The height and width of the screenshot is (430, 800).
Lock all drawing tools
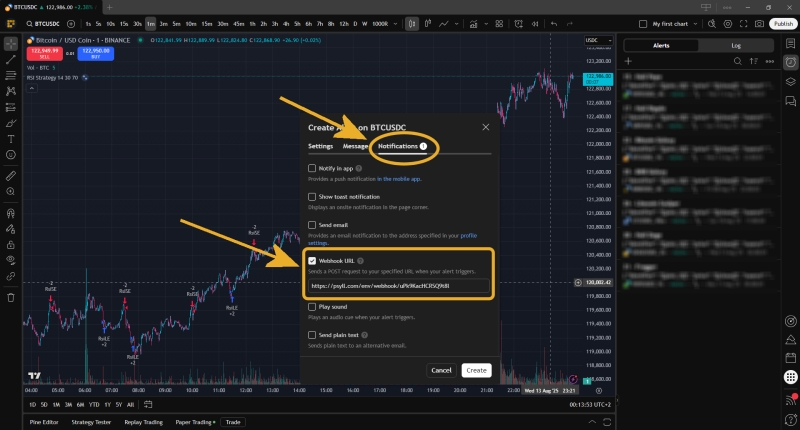[11, 245]
